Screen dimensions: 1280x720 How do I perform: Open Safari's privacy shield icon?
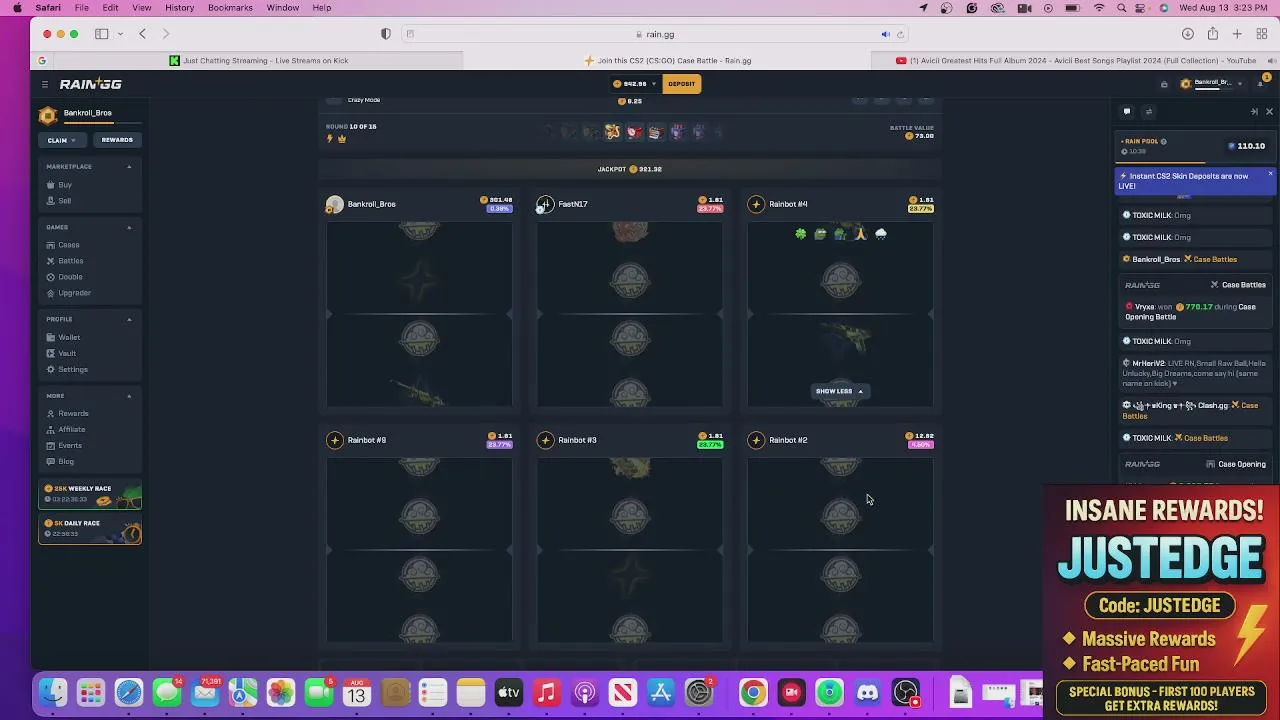tap(386, 34)
